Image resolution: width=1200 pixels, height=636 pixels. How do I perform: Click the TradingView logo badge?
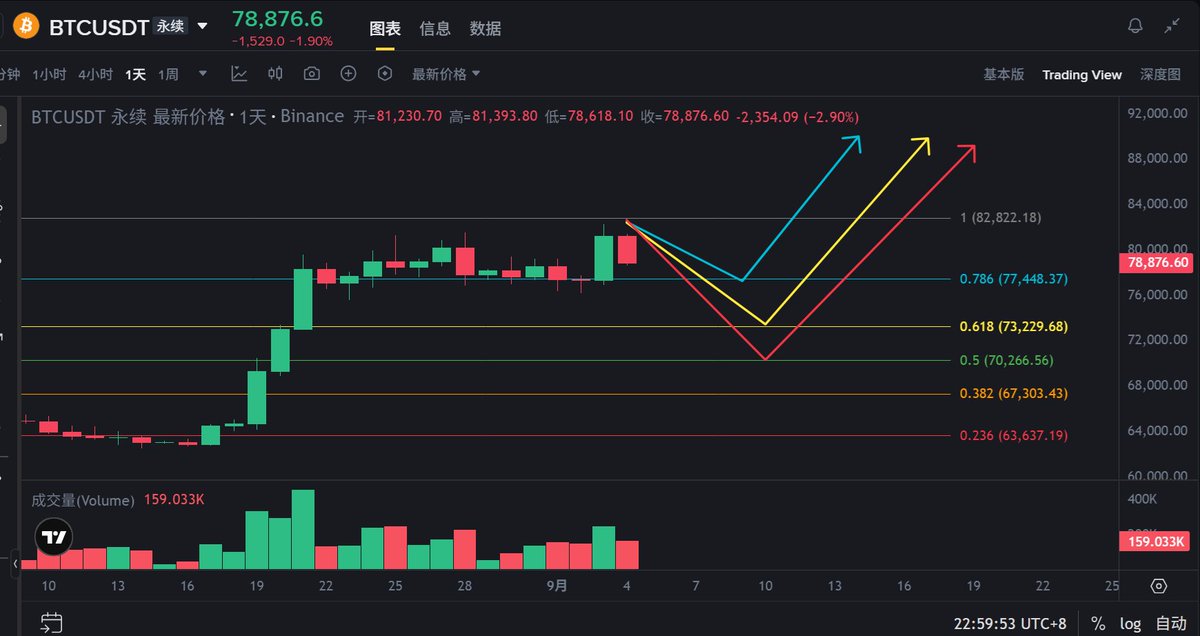53,537
